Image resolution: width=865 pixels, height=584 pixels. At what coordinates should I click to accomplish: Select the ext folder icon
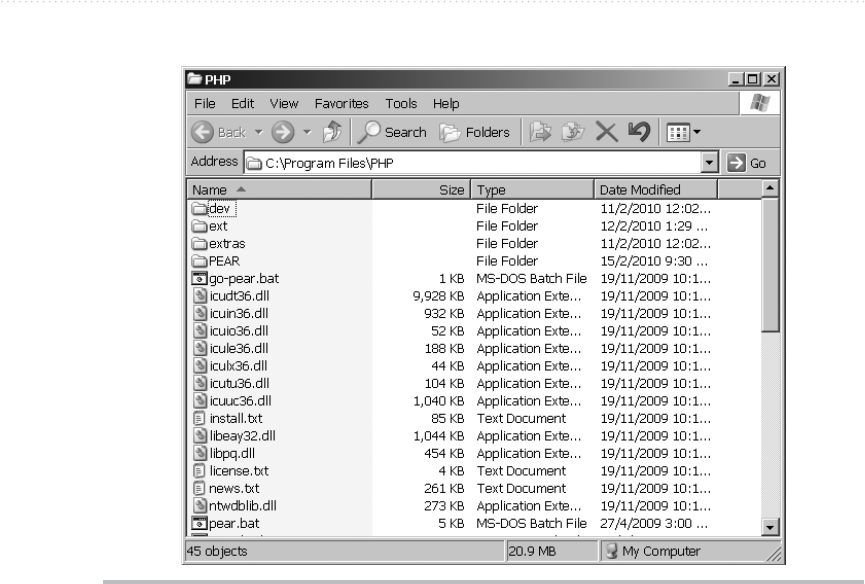[199, 226]
